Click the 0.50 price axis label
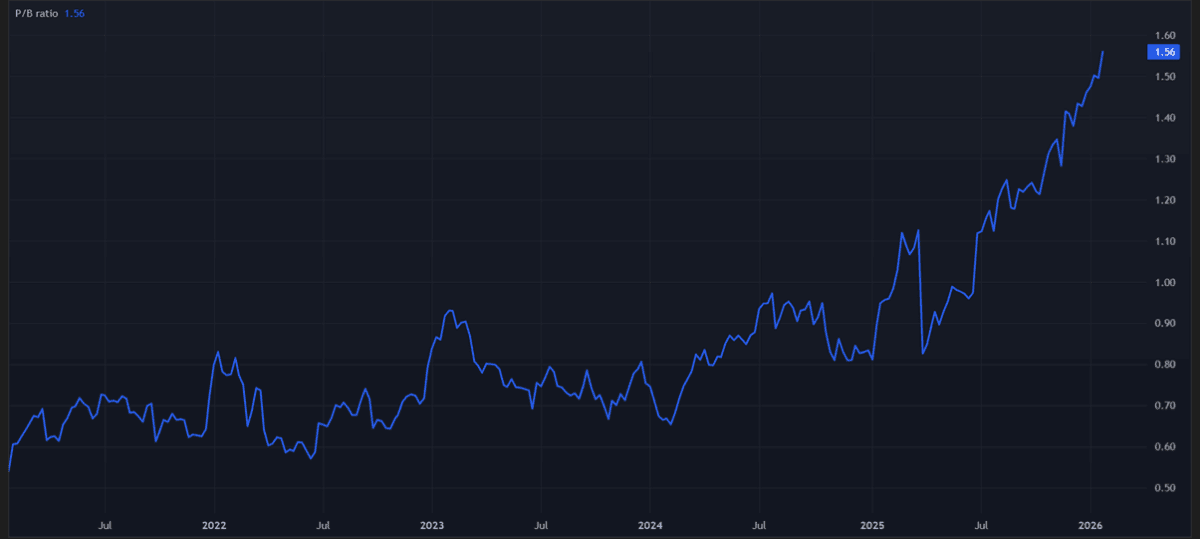The width and height of the screenshot is (1200, 539). click(1164, 487)
